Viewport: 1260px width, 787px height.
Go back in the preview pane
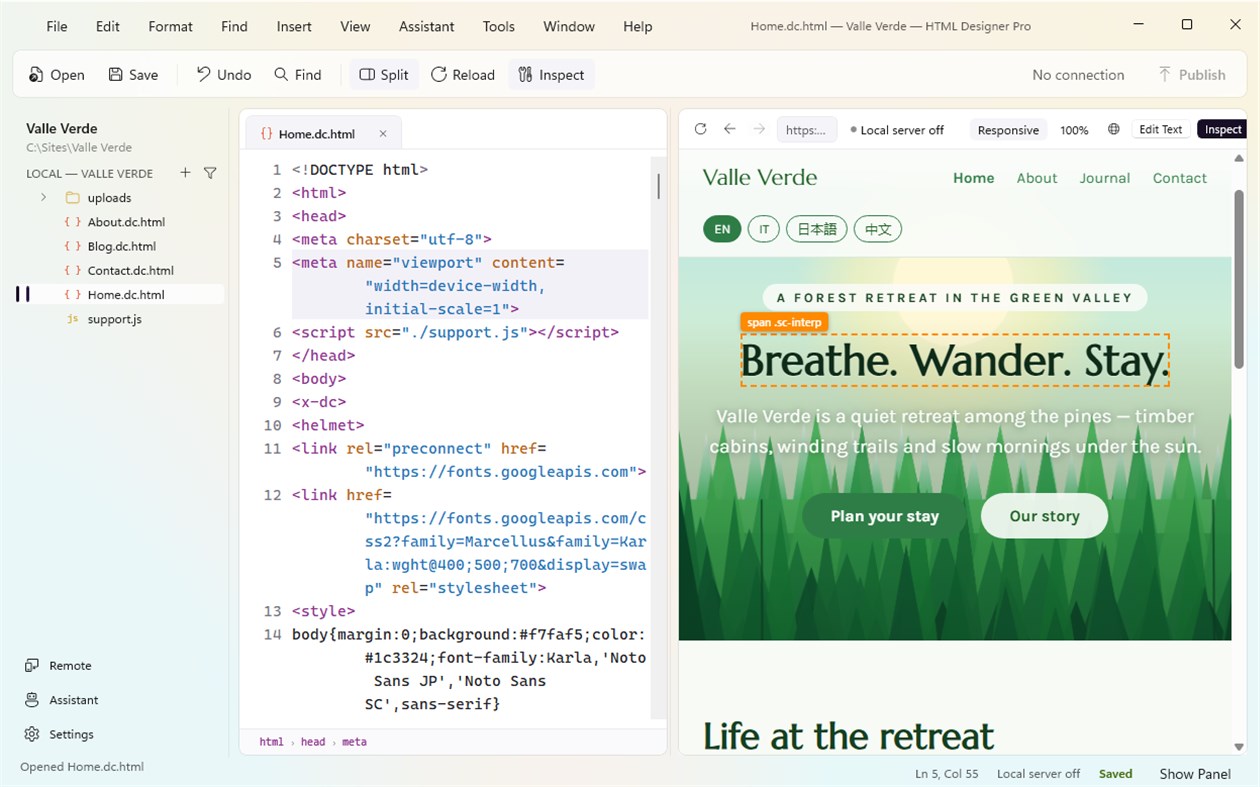(730, 129)
